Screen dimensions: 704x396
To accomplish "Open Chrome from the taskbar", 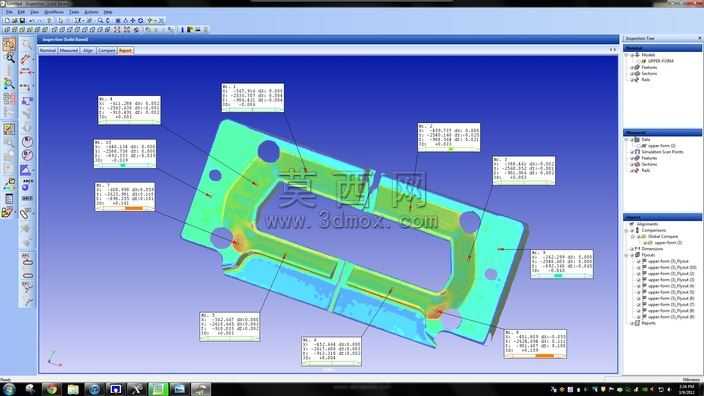I will pos(51,389).
